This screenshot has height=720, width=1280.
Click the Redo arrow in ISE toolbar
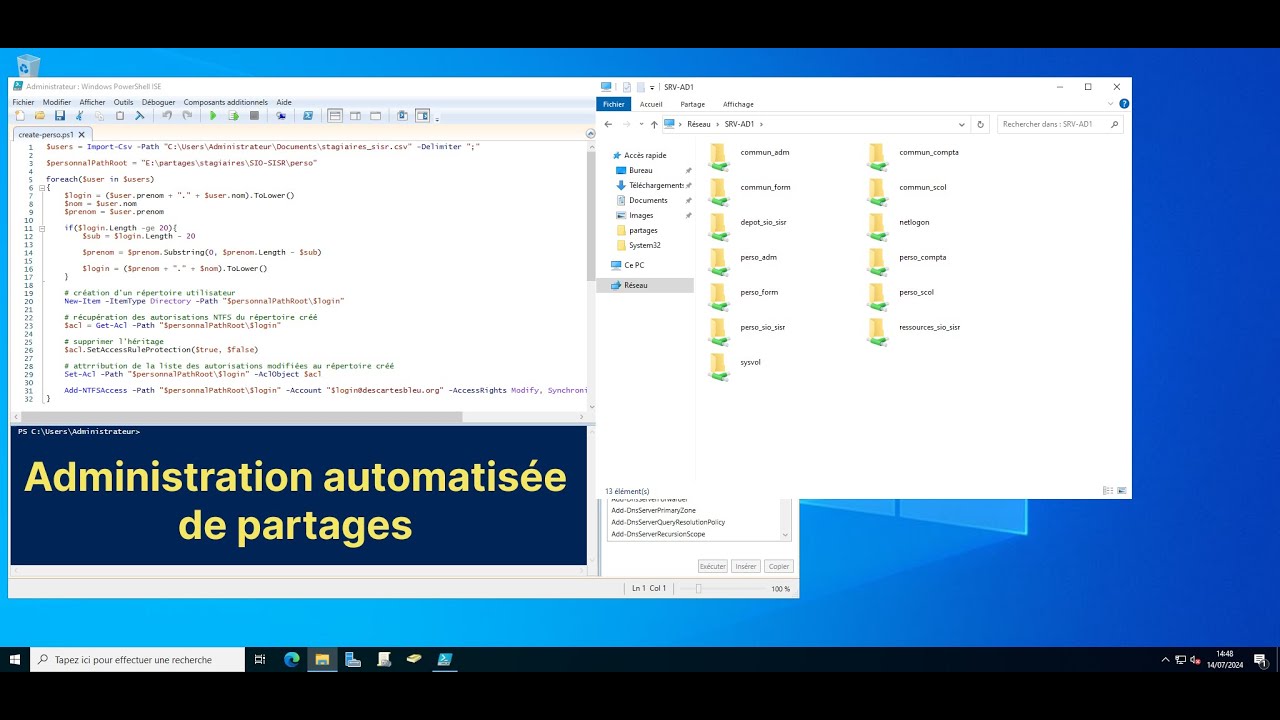(187, 116)
